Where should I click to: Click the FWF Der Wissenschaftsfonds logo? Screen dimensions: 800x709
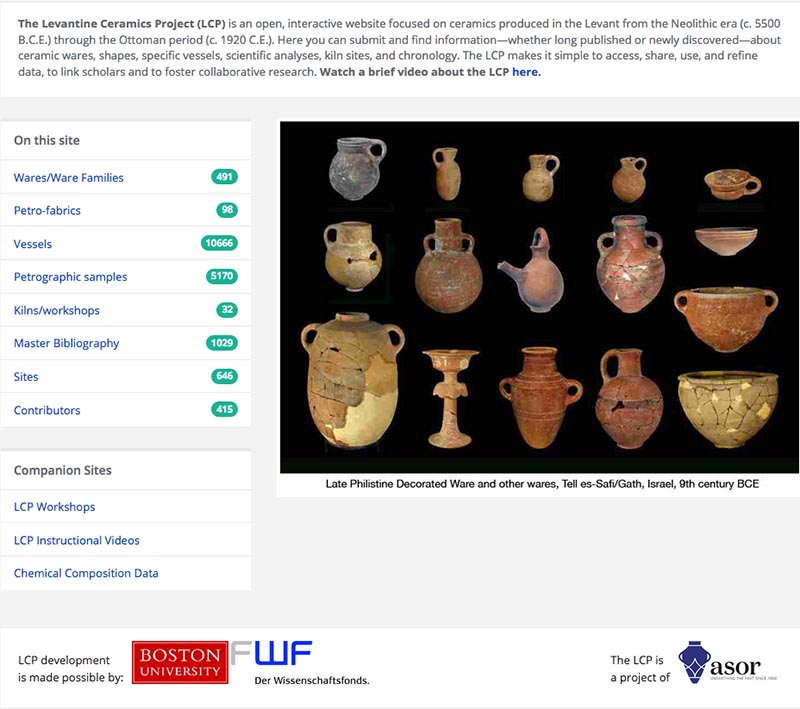pyautogui.click(x=299, y=663)
